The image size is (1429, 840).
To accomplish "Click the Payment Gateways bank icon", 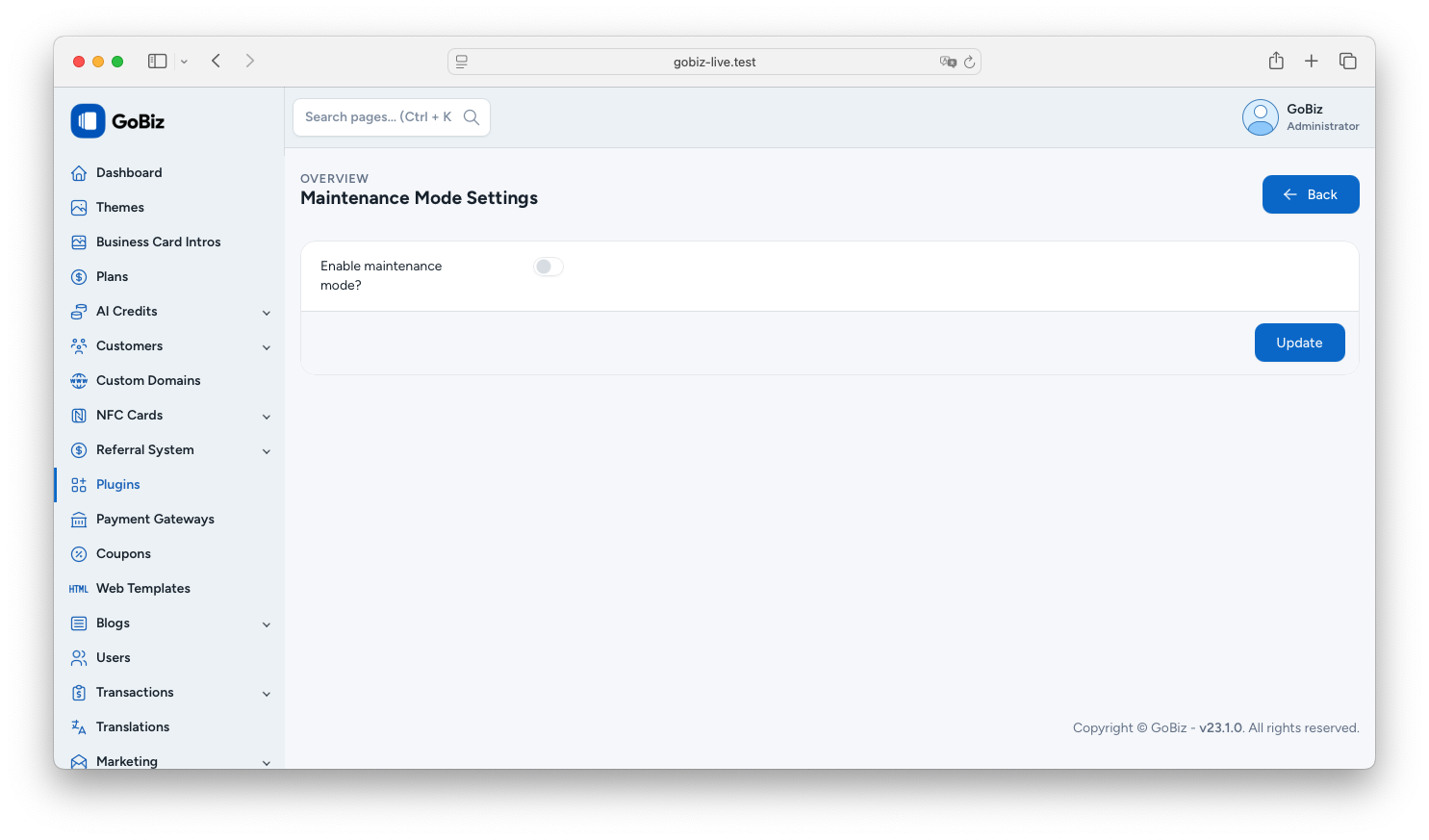I will (x=79, y=520).
